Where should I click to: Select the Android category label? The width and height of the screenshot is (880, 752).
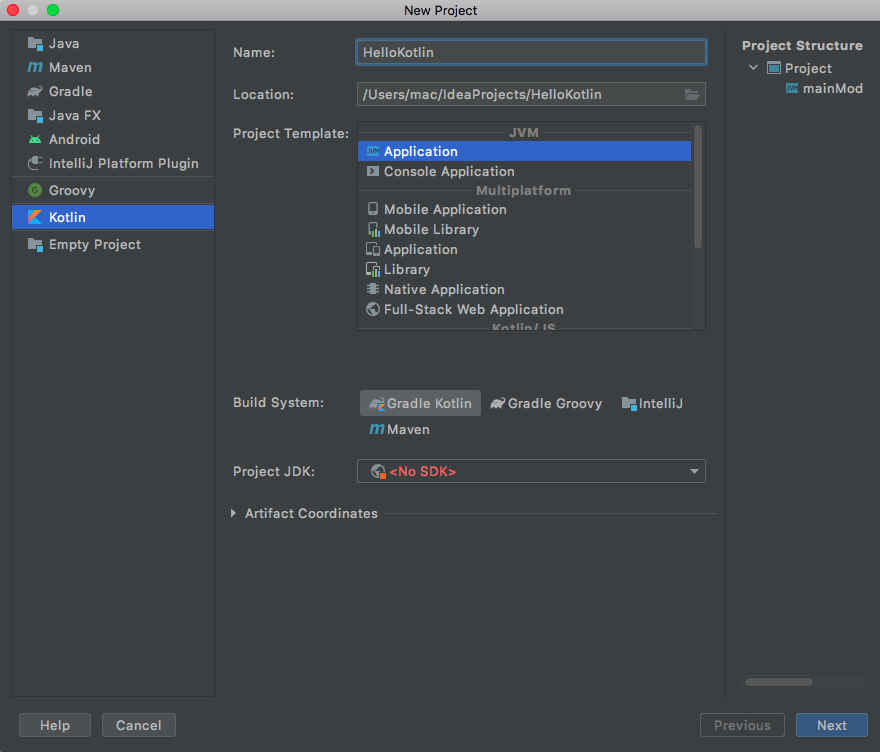75,139
